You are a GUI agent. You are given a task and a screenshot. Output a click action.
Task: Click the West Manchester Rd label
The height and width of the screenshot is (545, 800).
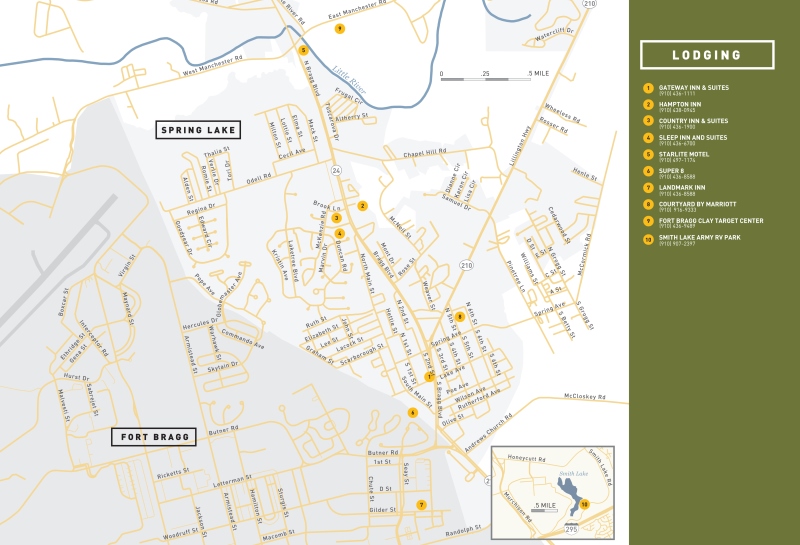point(213,66)
